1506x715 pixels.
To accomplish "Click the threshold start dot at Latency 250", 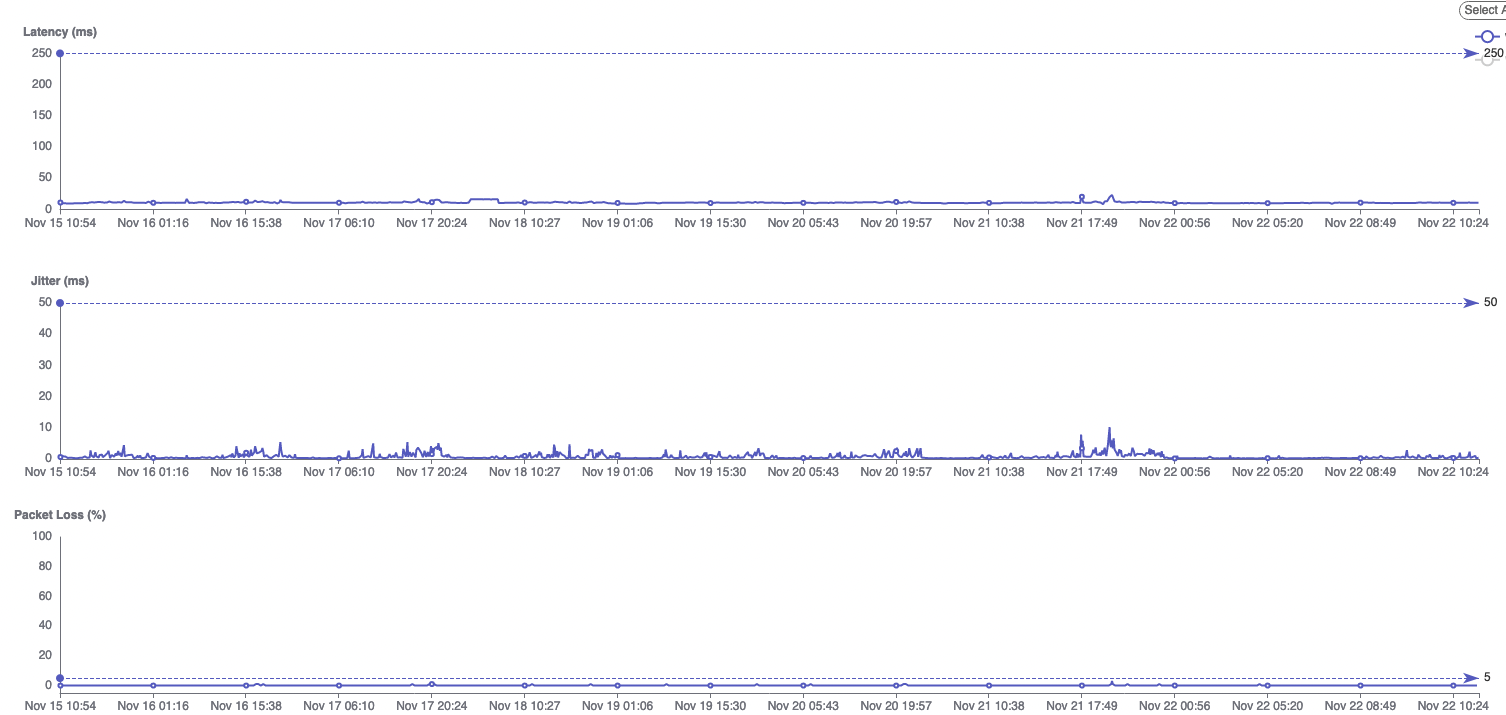I will (x=60, y=53).
